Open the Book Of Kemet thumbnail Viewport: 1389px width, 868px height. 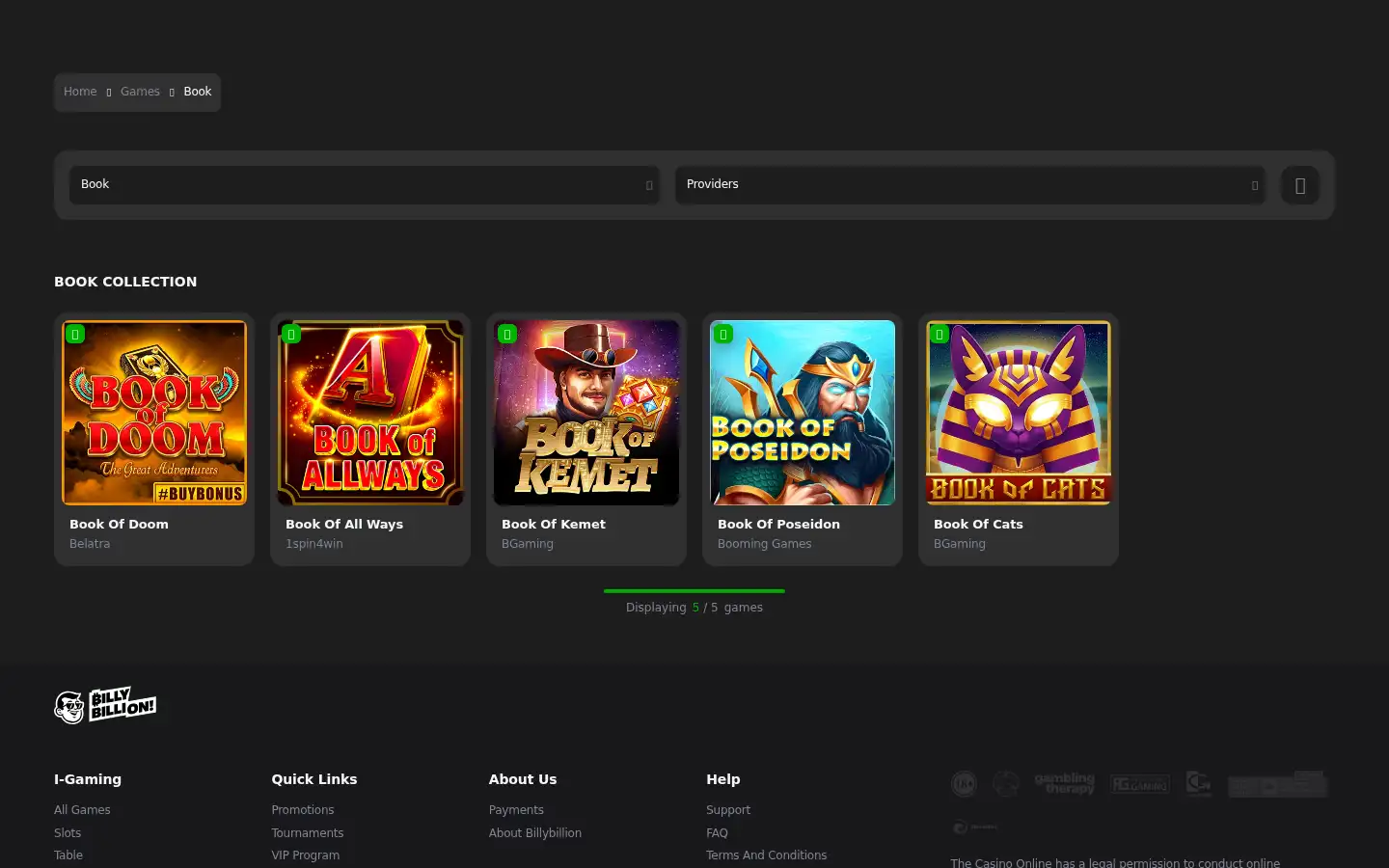click(x=586, y=413)
